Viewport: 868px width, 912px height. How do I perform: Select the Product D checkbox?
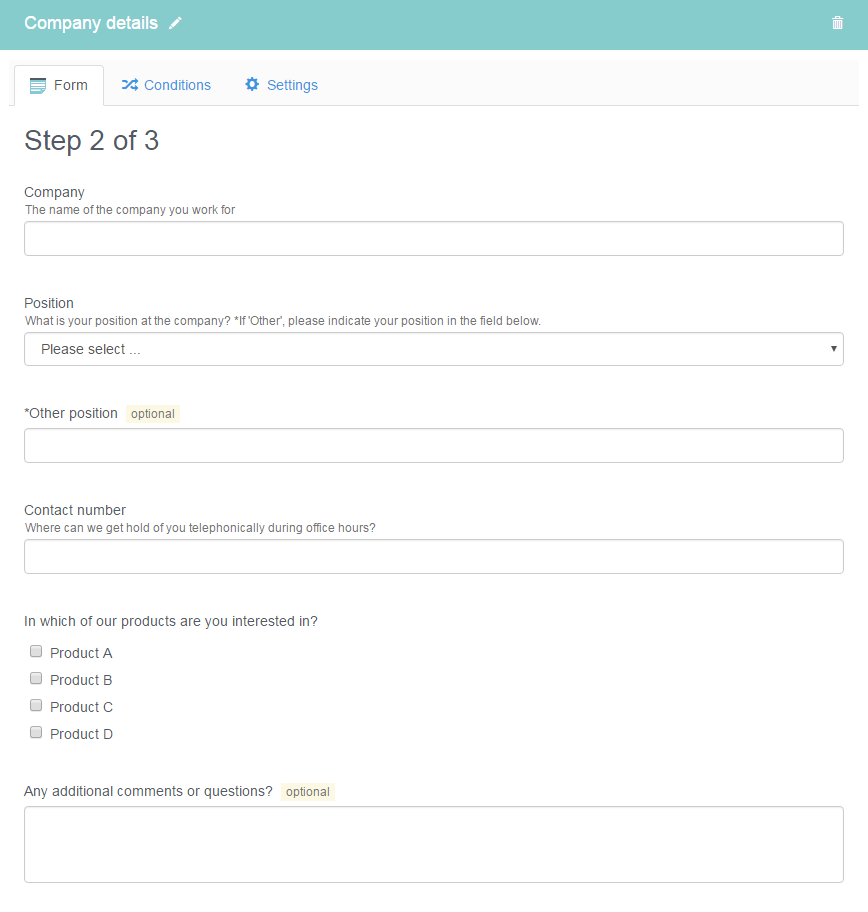36,732
